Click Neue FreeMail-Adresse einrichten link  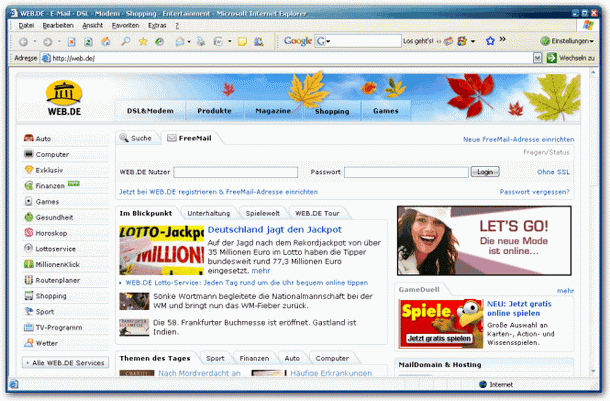pos(518,139)
